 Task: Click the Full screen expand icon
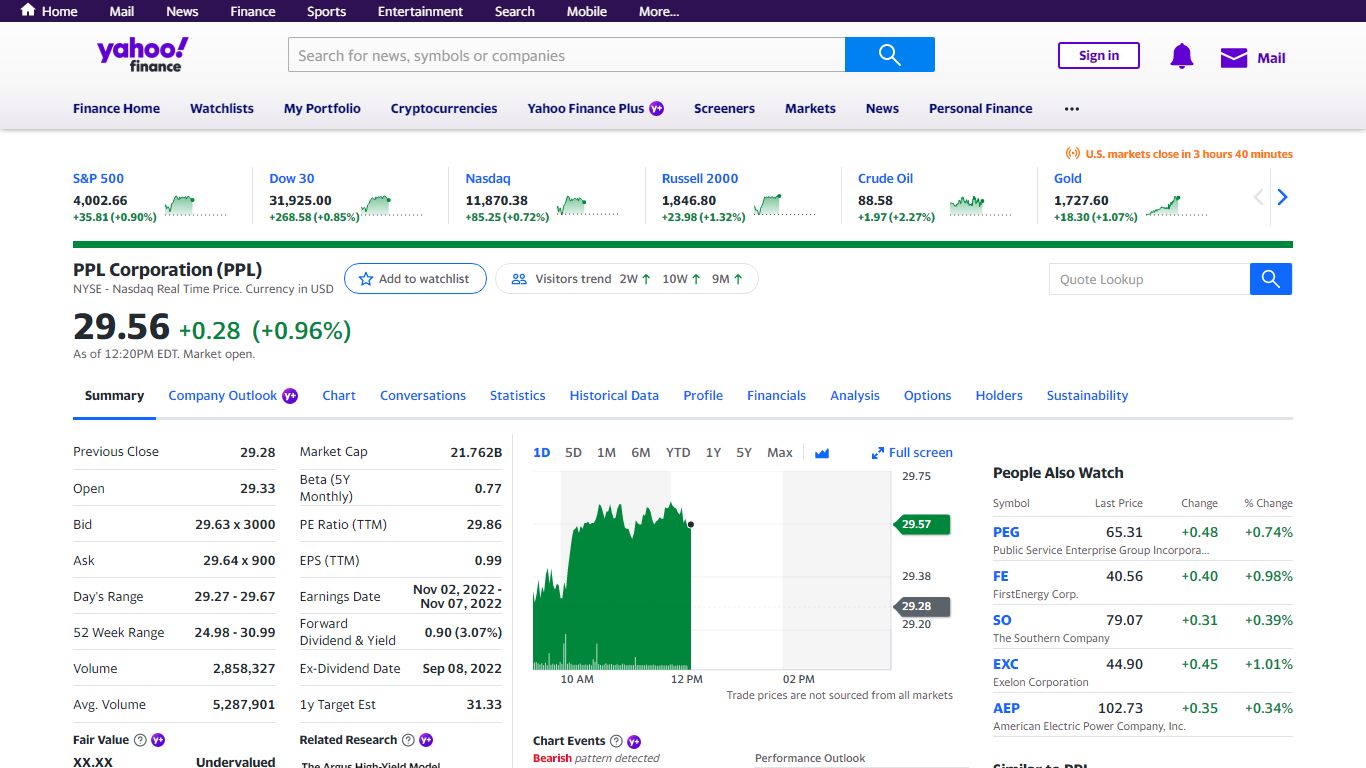click(878, 453)
